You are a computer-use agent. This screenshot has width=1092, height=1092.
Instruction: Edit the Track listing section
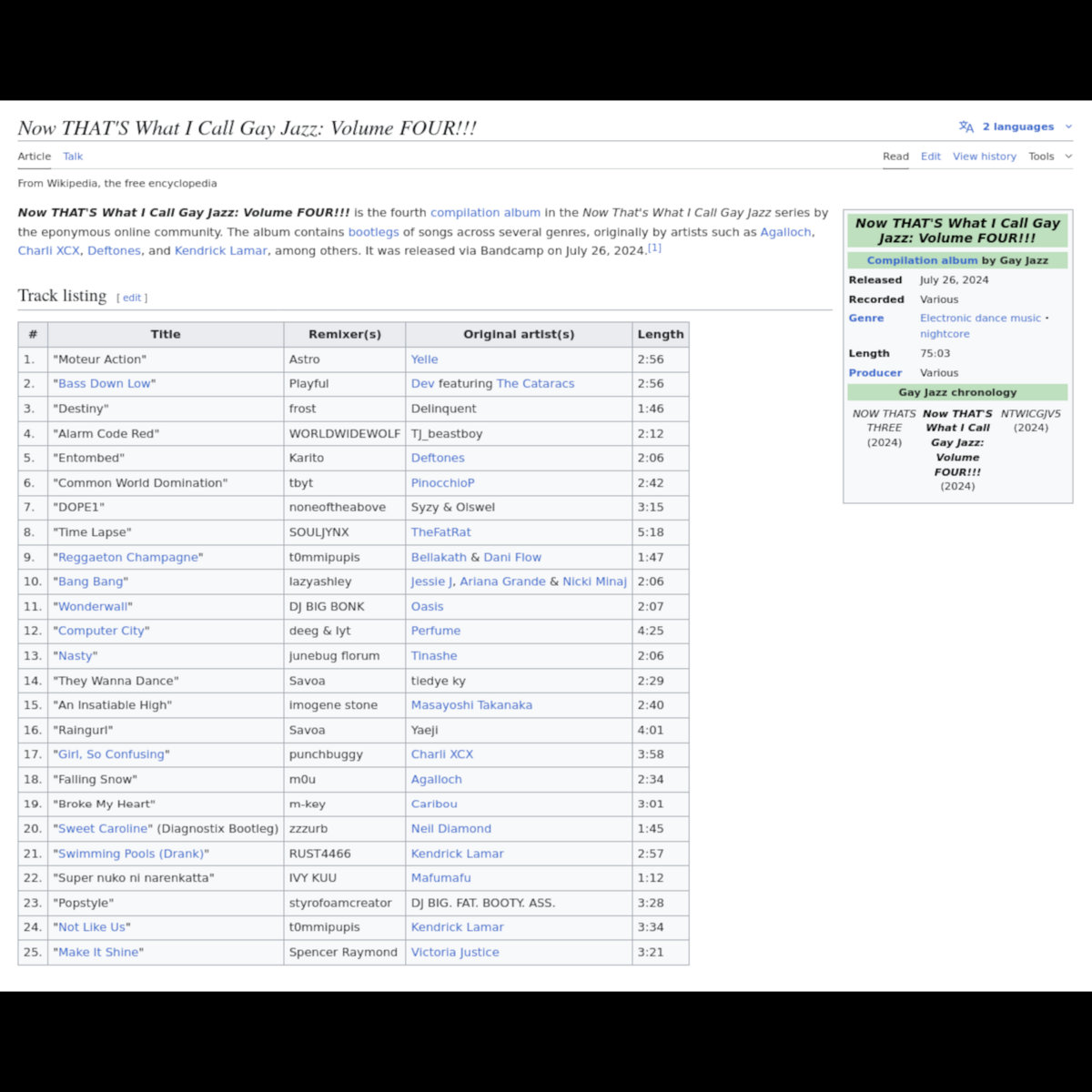pyautogui.click(x=132, y=298)
